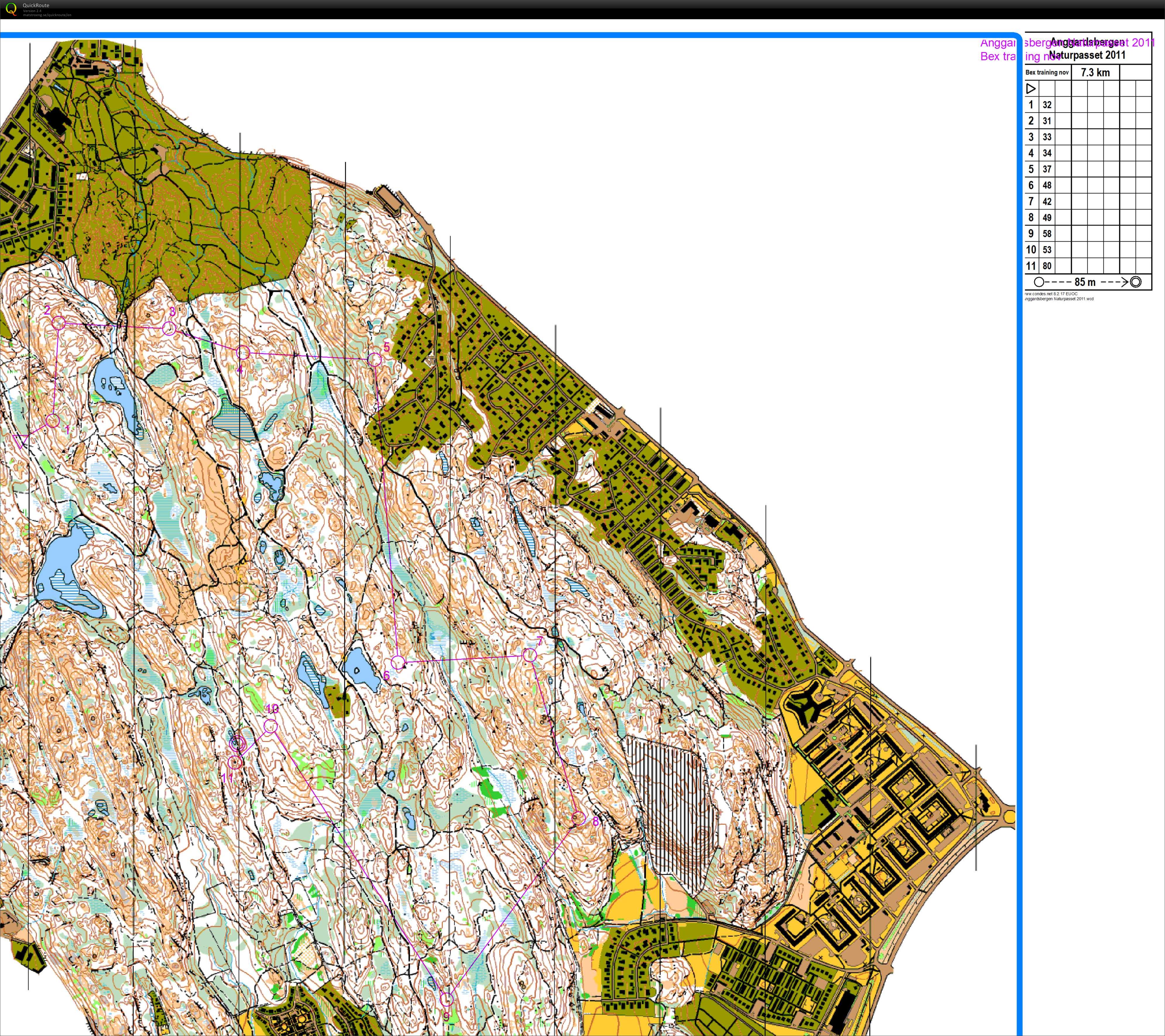1165x1036 pixels.
Task: Select control circle 8 on the map
Action: coord(578,819)
